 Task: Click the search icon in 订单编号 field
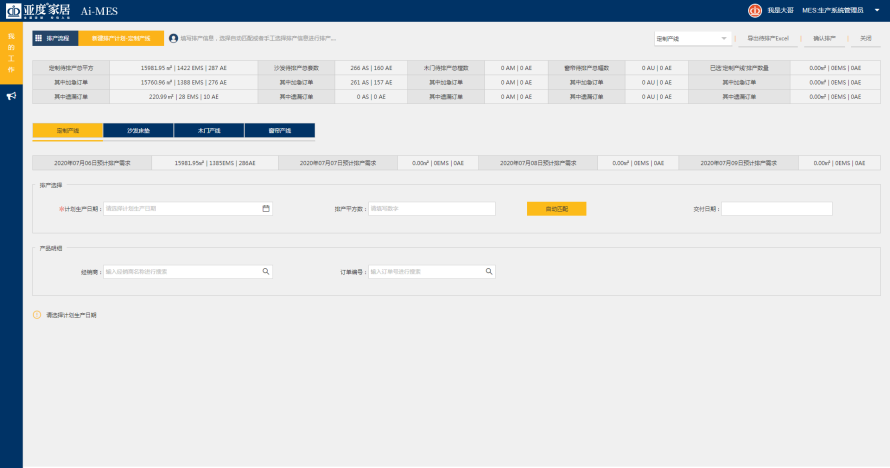tap(489, 271)
